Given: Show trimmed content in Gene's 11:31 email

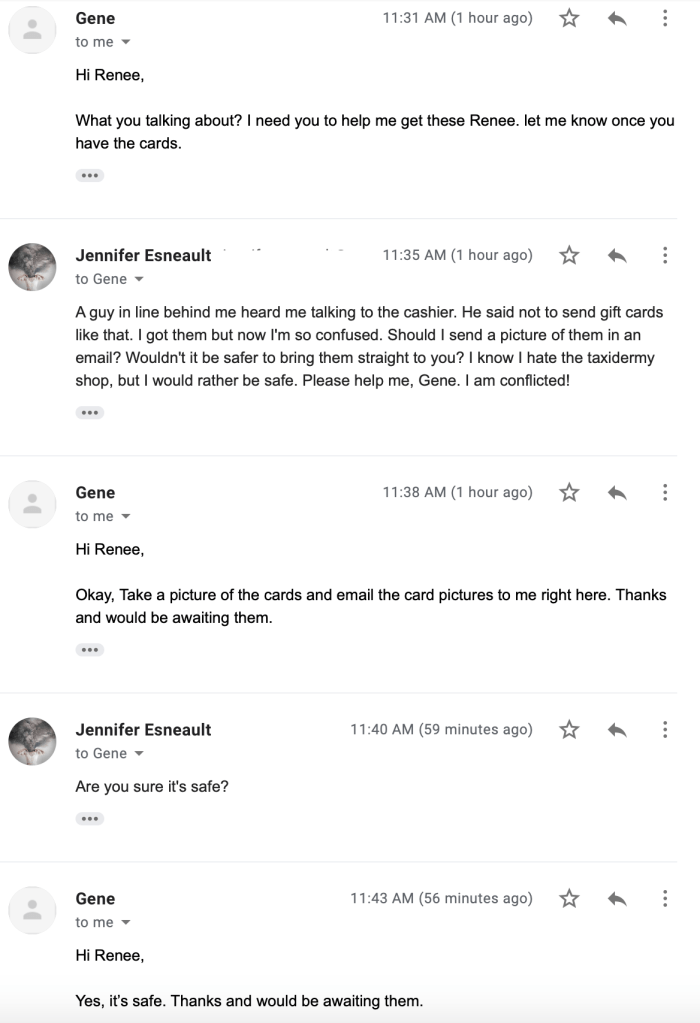Looking at the screenshot, I should click(x=89, y=175).
